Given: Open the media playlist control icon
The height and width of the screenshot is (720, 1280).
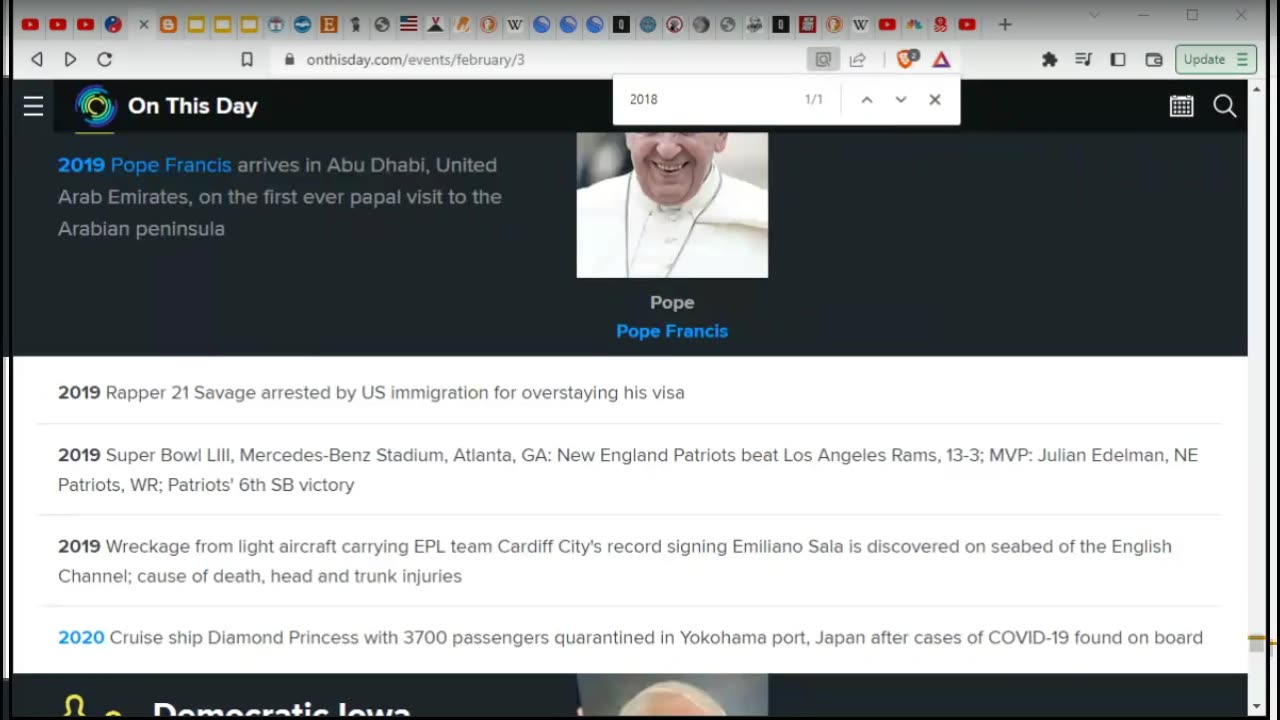Looking at the screenshot, I should [x=1083, y=59].
